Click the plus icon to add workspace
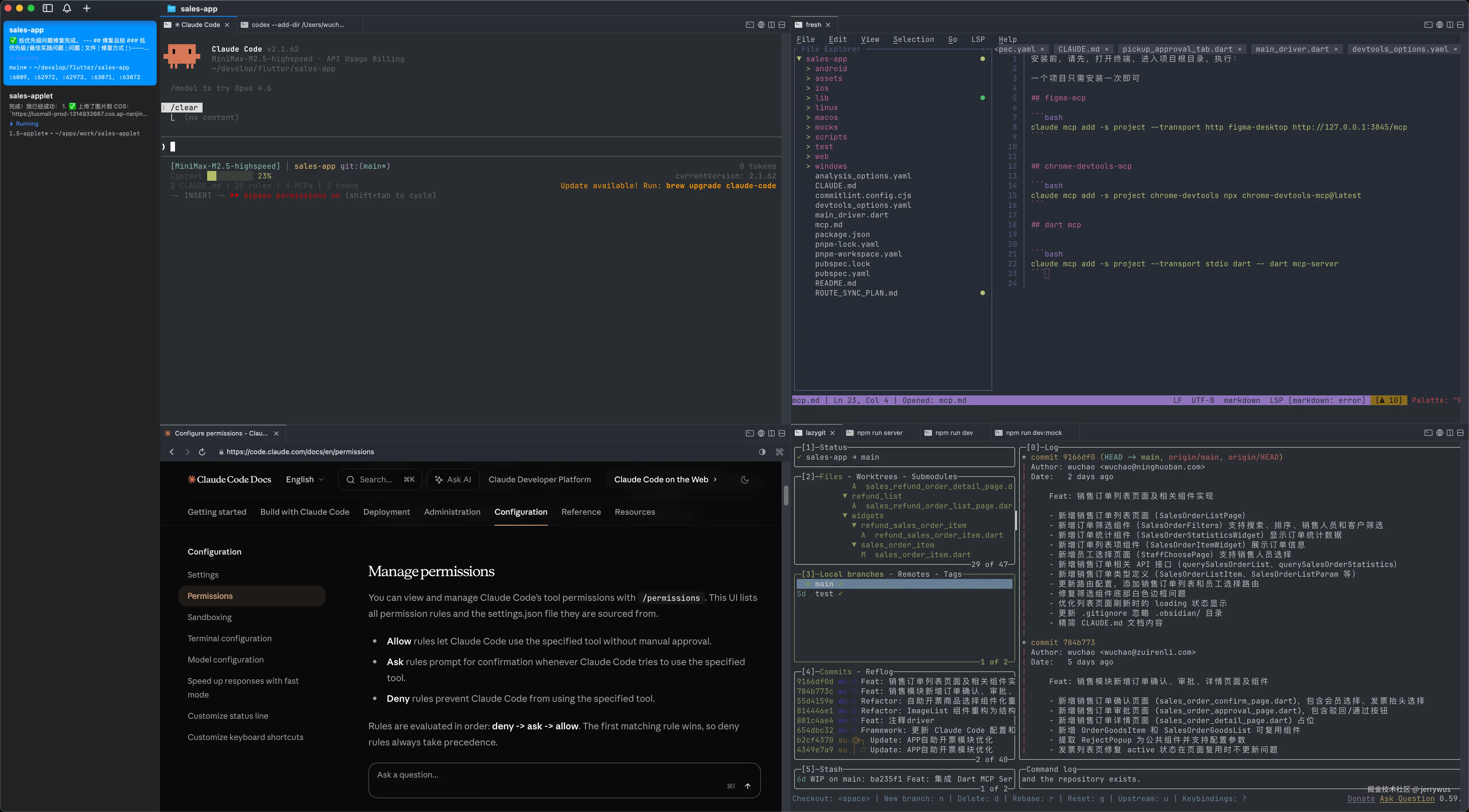This screenshot has height=812, width=1469. tap(87, 8)
